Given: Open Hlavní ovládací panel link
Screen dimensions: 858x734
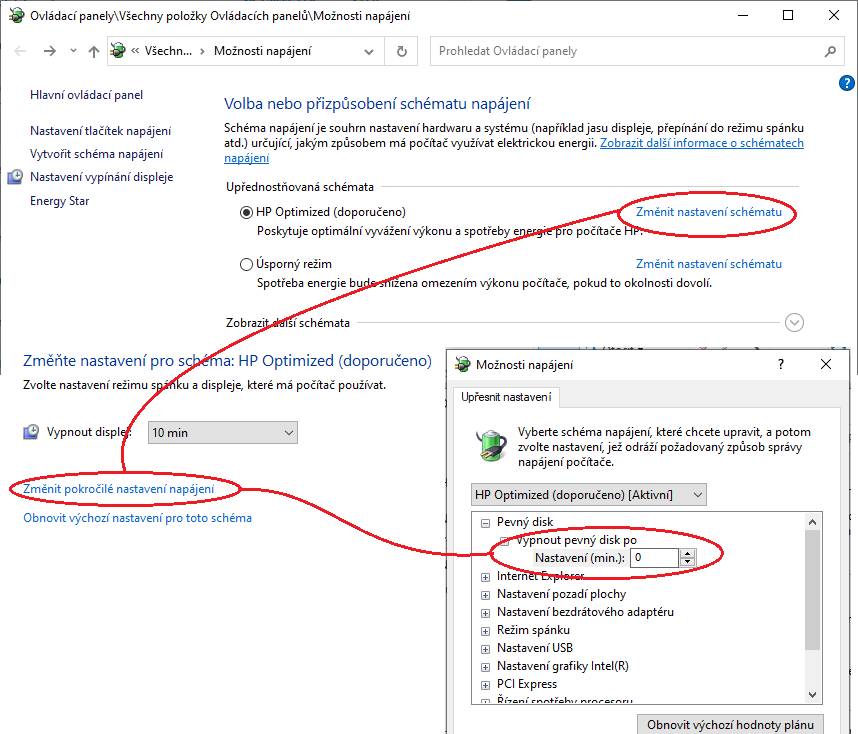Looking at the screenshot, I should pyautogui.click(x=86, y=95).
